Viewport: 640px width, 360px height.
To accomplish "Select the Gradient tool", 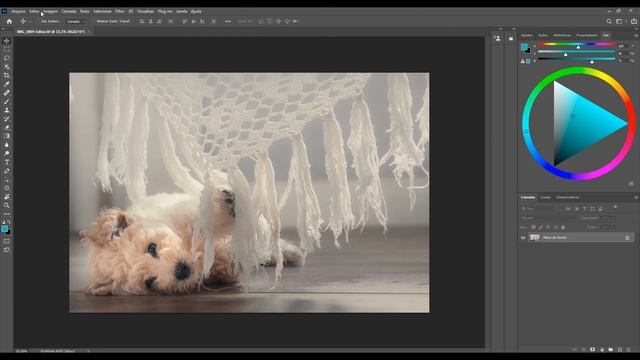I will [x=7, y=136].
